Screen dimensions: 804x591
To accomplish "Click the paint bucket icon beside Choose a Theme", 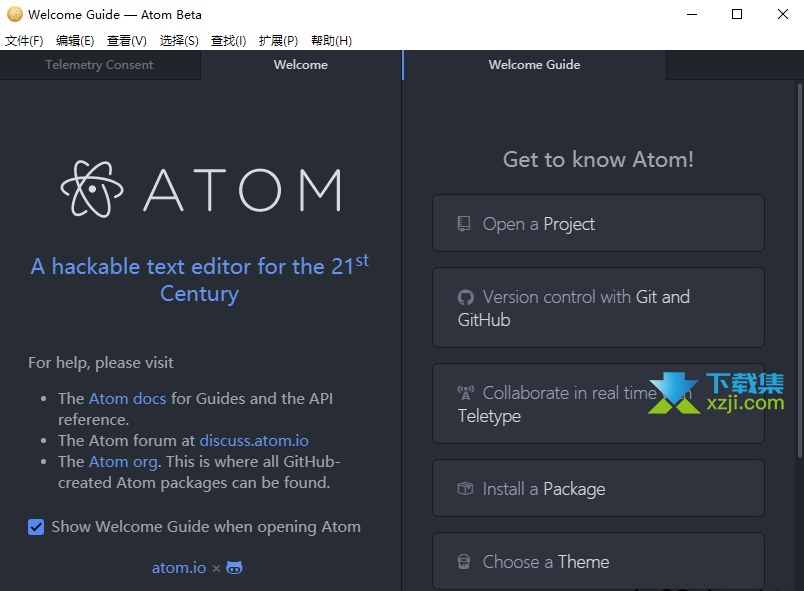I will [464, 562].
